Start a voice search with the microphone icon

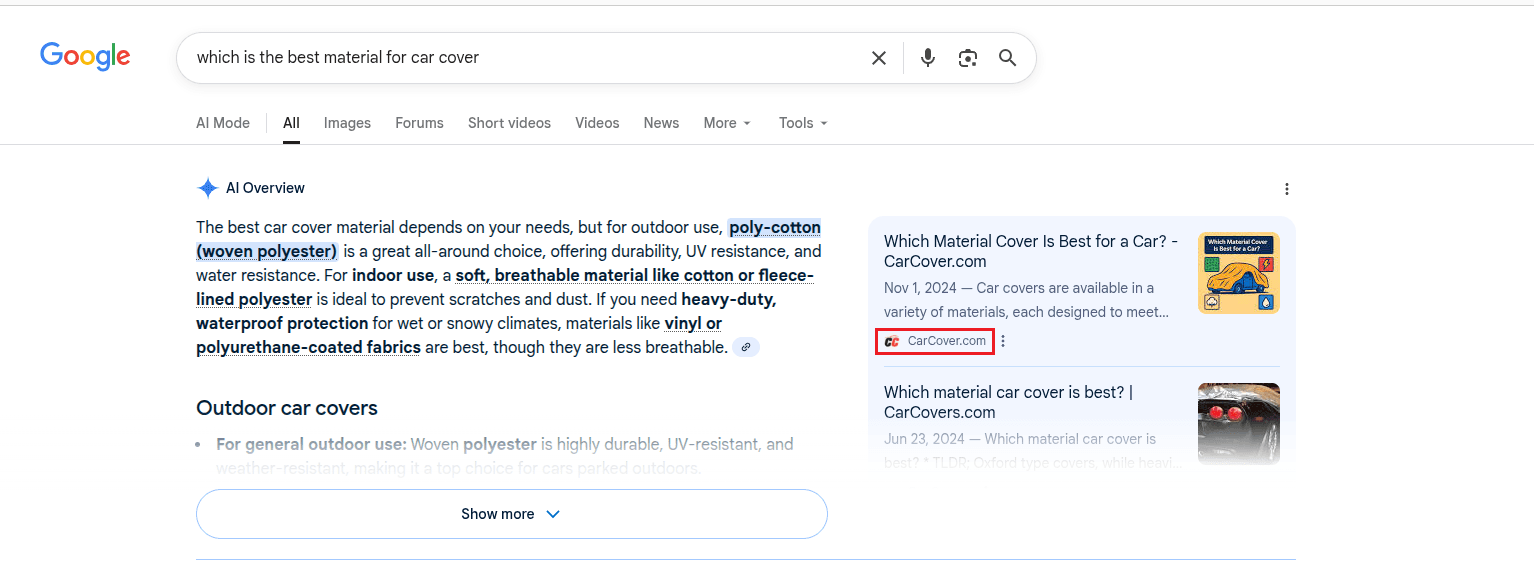pyautogui.click(x=927, y=57)
